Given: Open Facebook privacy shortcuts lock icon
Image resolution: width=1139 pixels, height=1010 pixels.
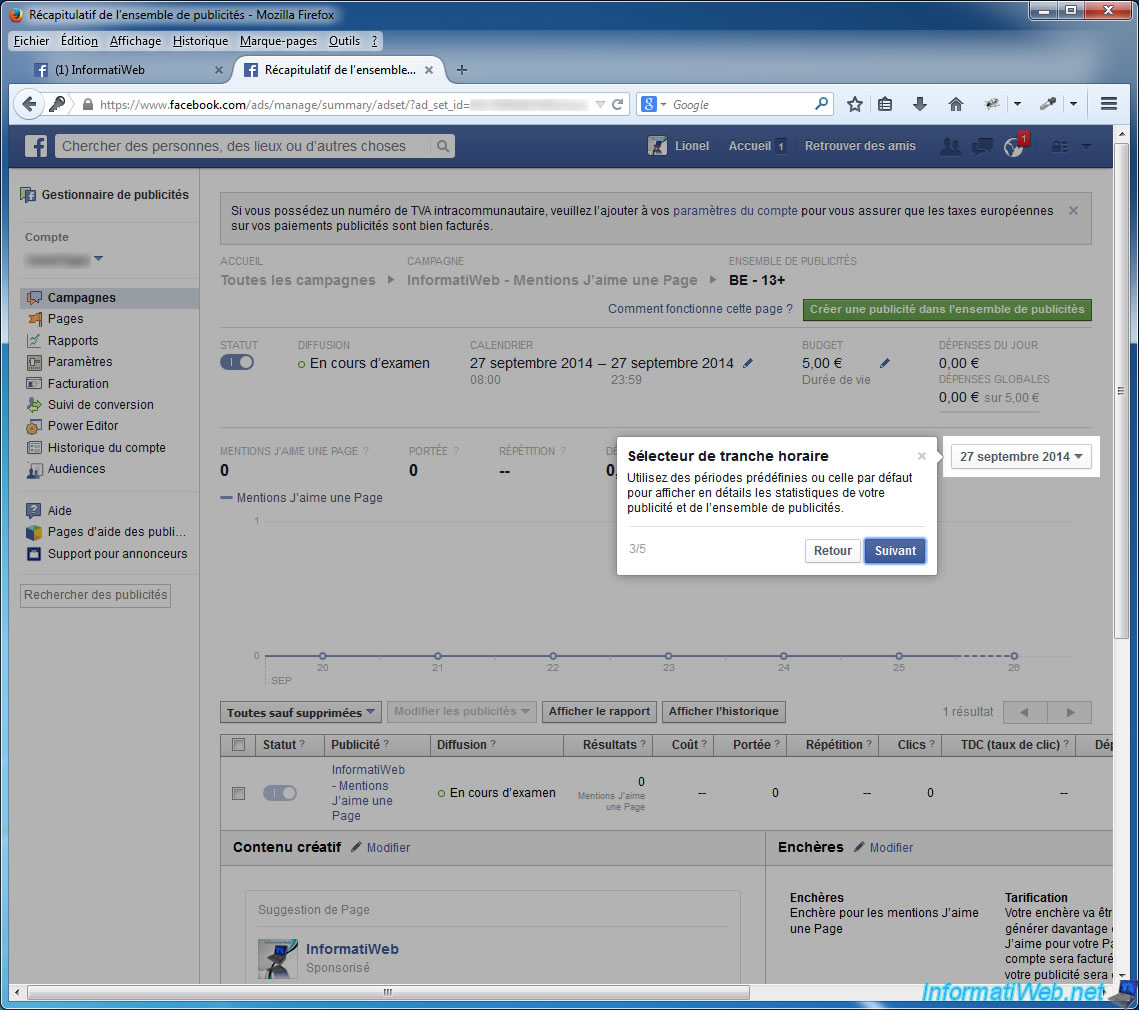Looking at the screenshot, I should [1060, 146].
